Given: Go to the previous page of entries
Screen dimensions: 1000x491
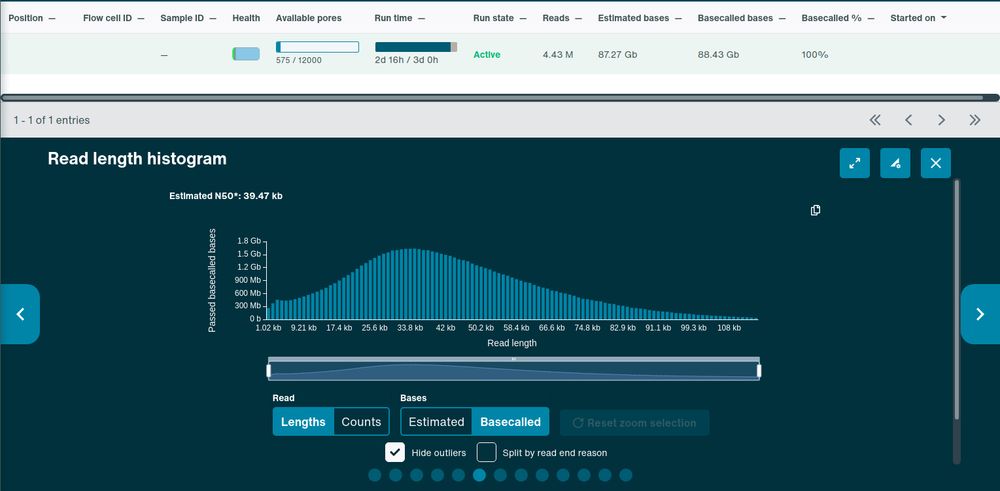Looking at the screenshot, I should coord(909,120).
